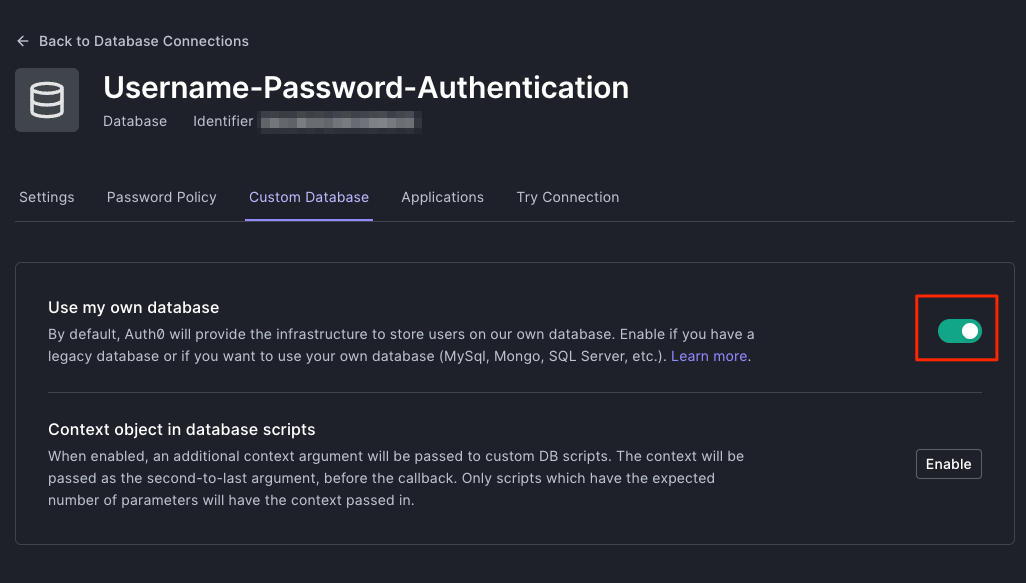
Task: Click the database cylinder icon
Action: (47, 100)
